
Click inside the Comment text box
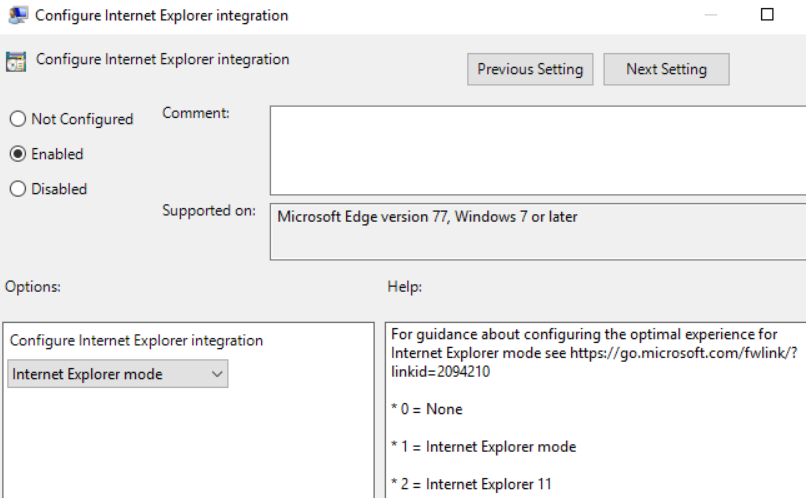coord(538,151)
